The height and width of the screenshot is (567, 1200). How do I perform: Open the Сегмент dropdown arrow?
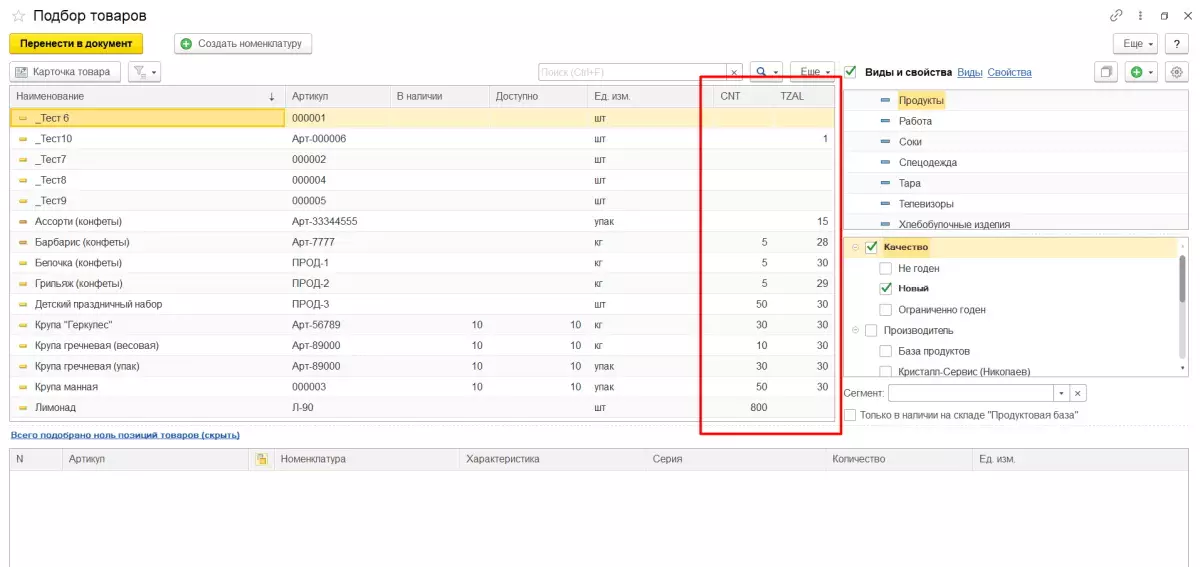click(1062, 394)
